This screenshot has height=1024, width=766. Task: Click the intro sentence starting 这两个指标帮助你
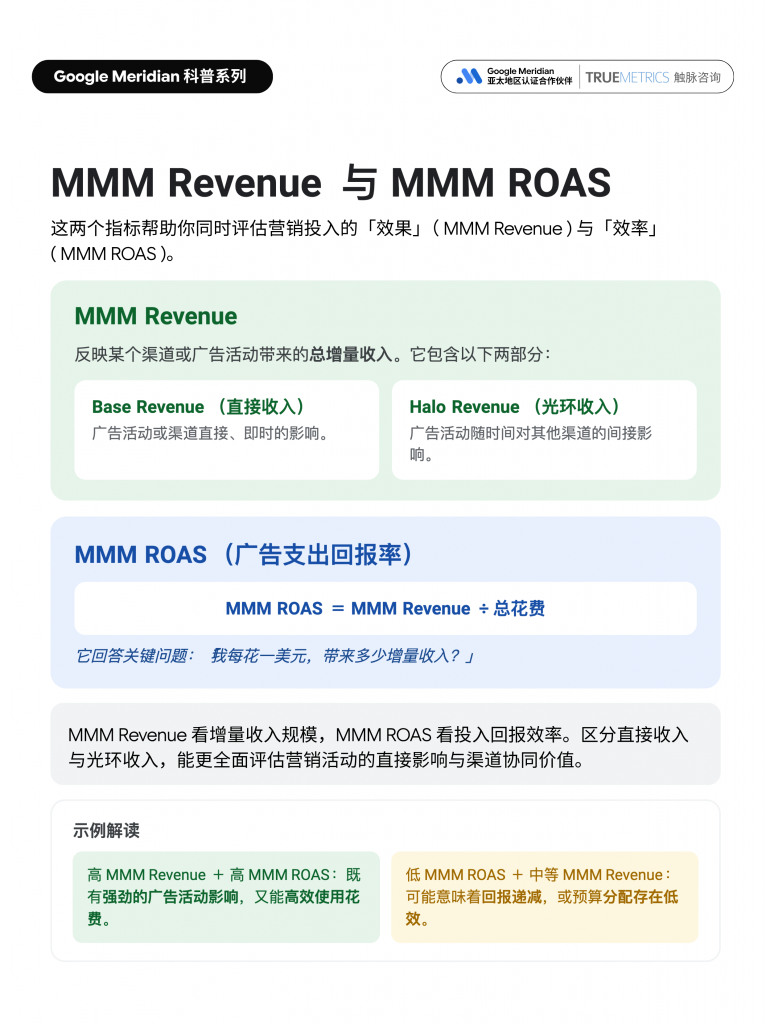coord(356,241)
